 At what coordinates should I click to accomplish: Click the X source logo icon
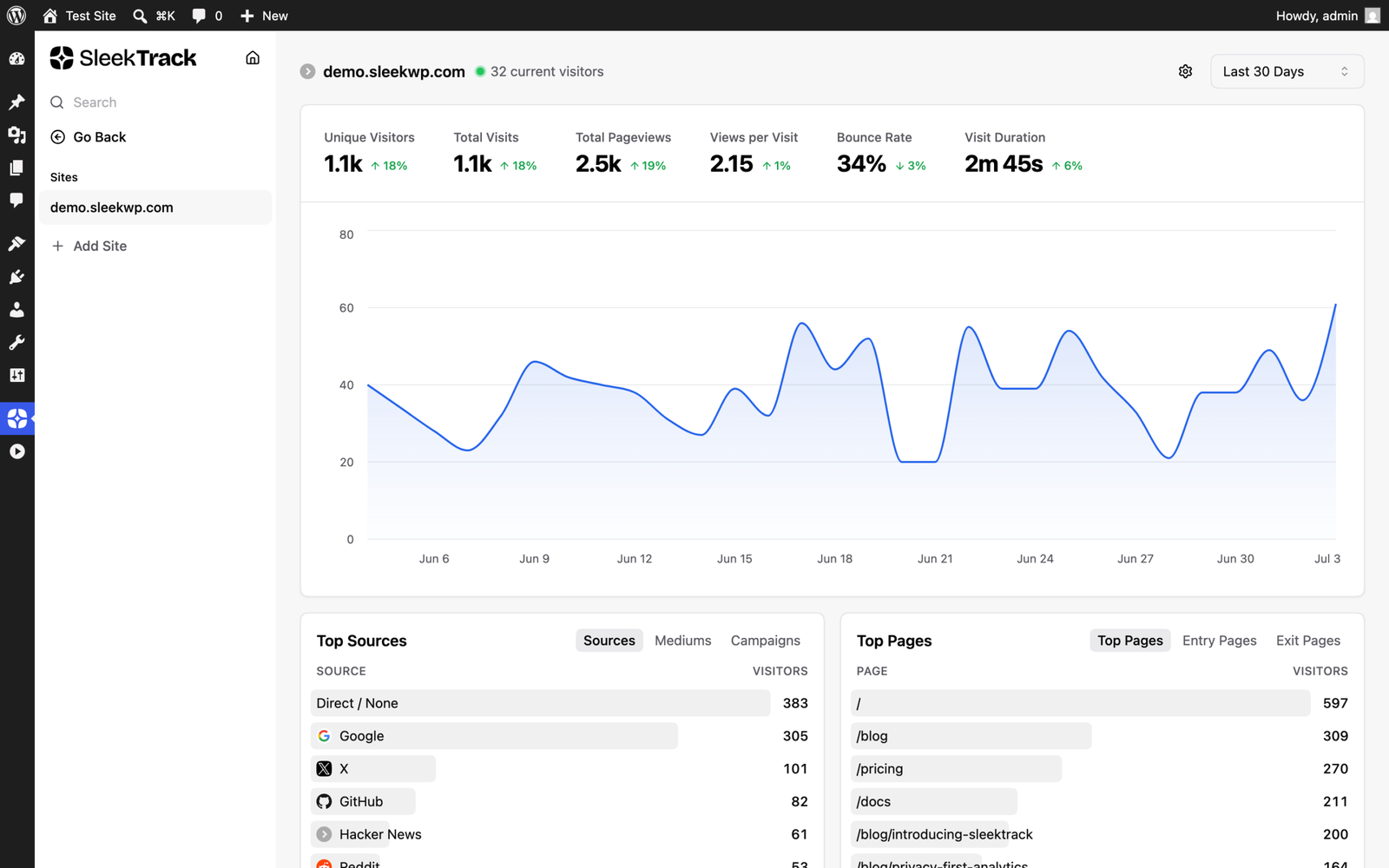click(x=324, y=769)
